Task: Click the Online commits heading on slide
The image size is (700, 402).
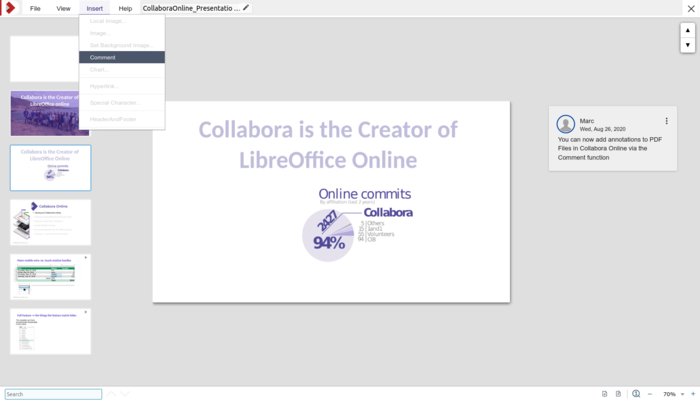Action: tap(365, 194)
